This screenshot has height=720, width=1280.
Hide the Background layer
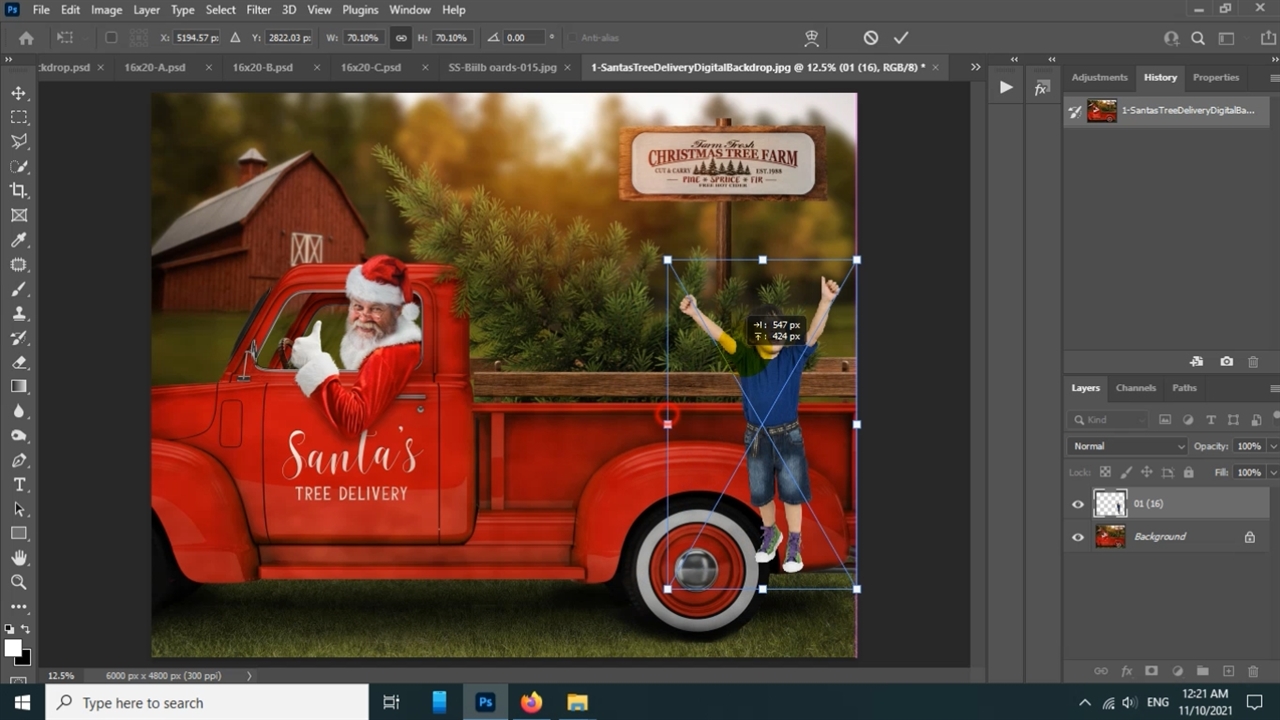pos(1078,537)
